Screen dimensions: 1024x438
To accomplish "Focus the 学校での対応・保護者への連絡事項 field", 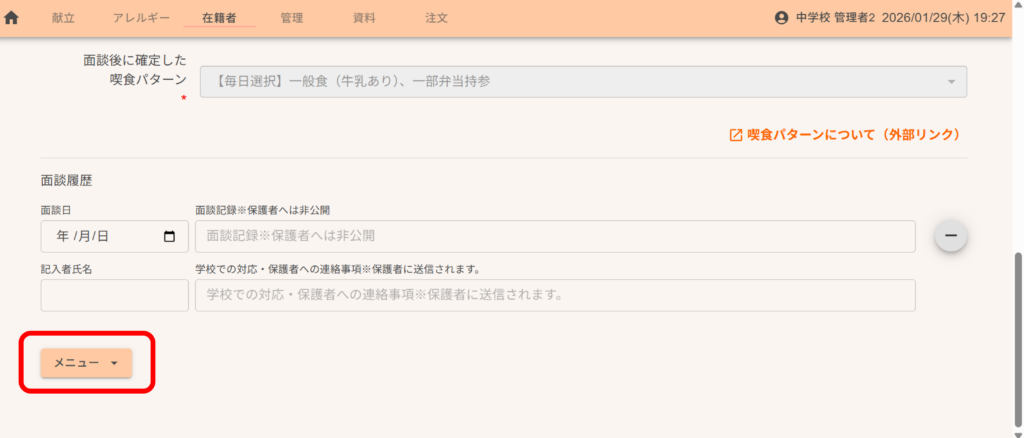I will coord(555,295).
